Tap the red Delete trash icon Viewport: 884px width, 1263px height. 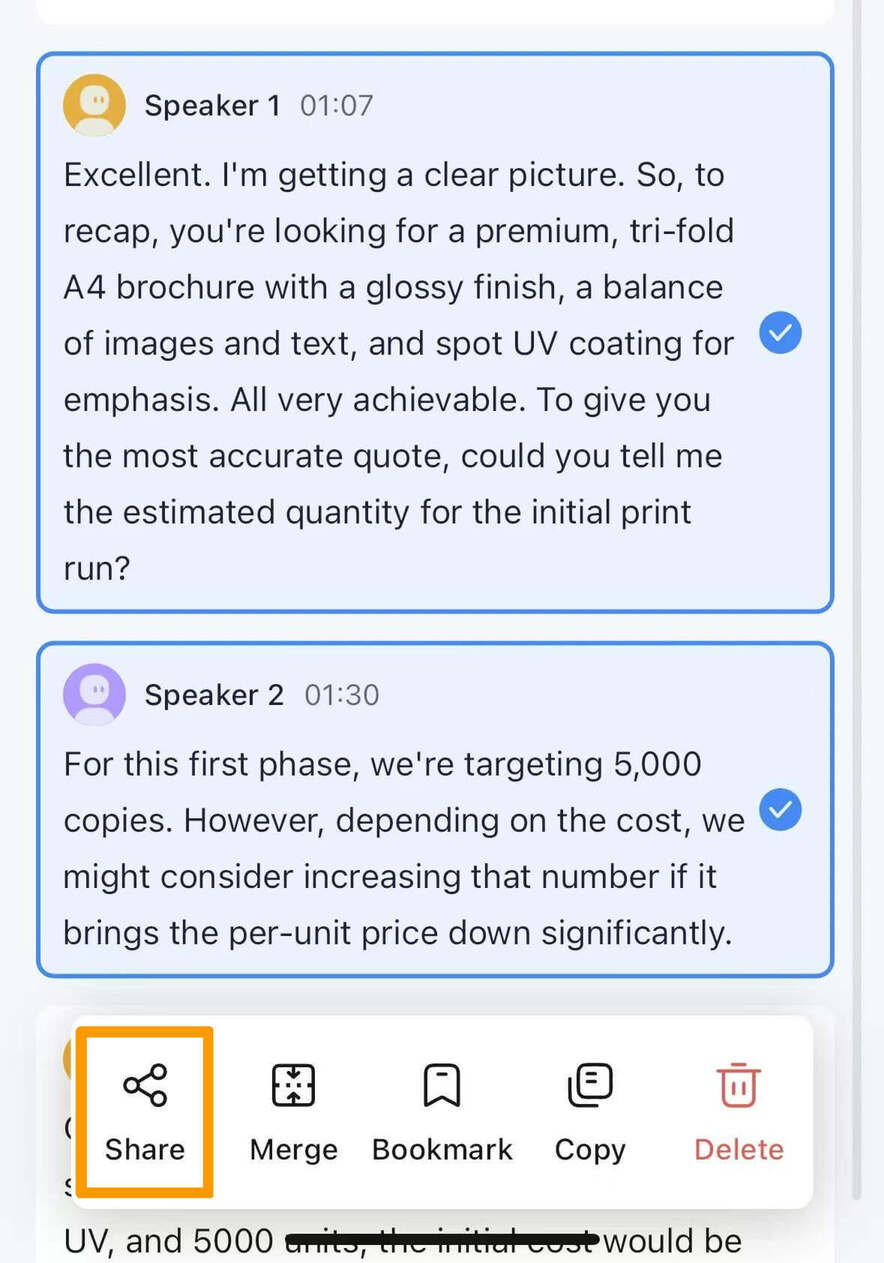tap(738, 1085)
